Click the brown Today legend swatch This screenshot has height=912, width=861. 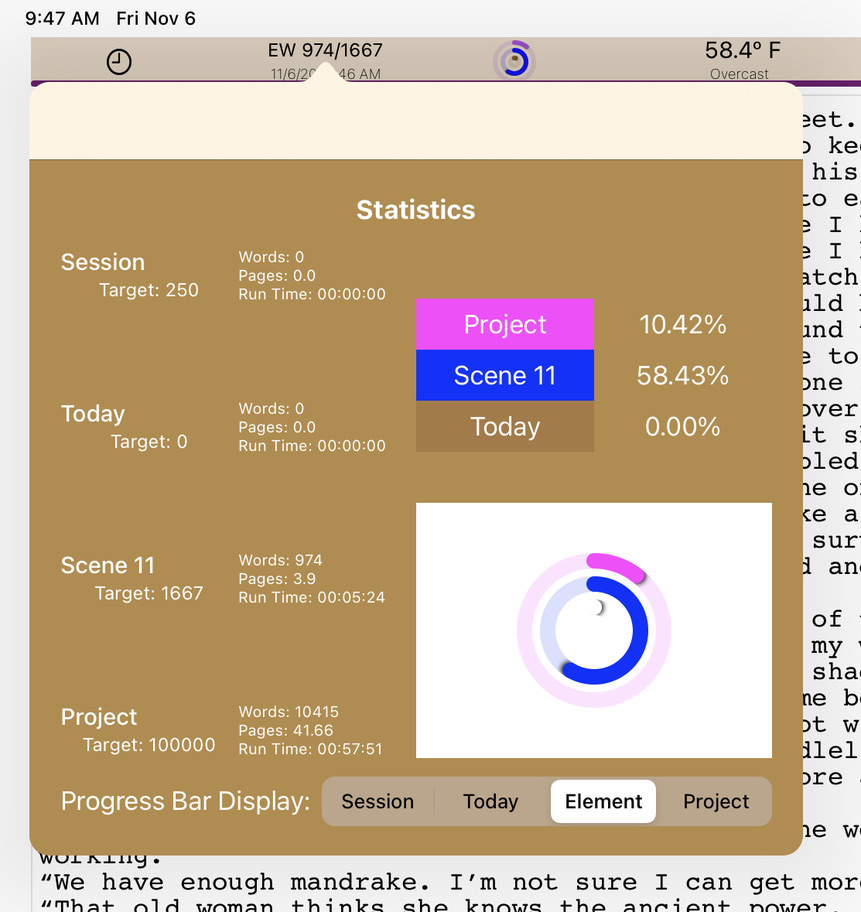click(x=505, y=427)
